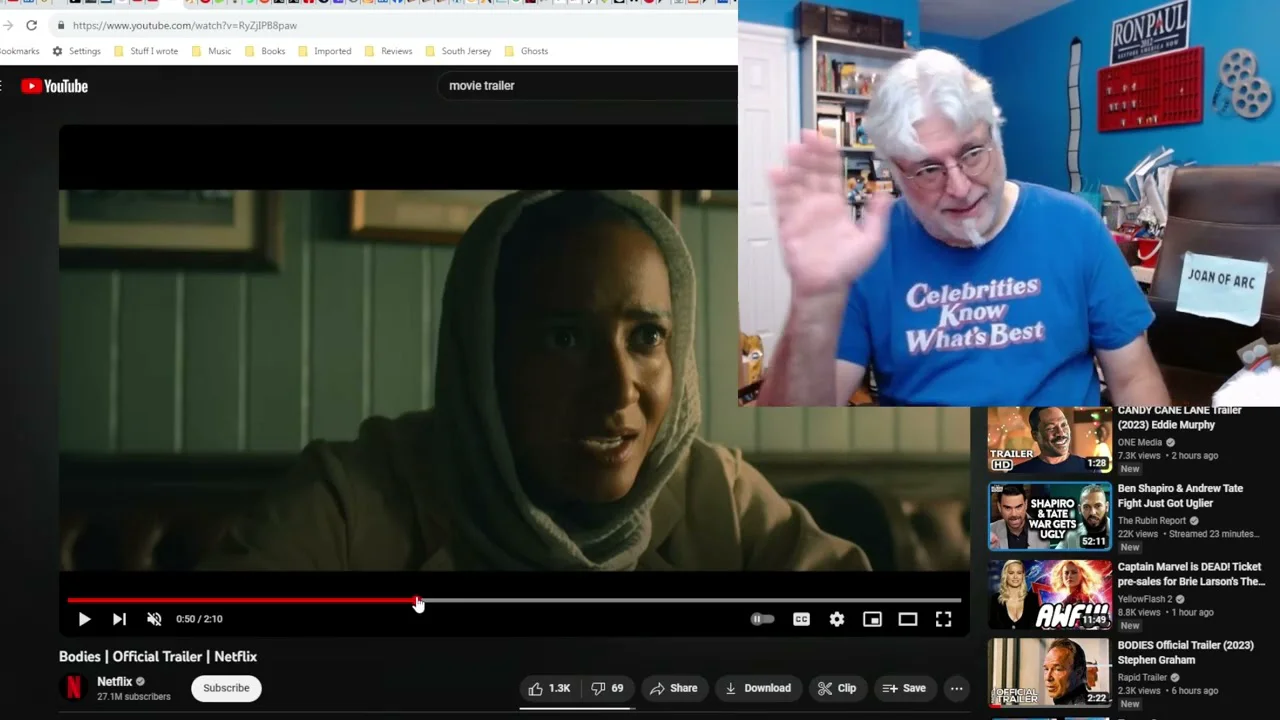1280x720 pixels.
Task: Unmute the video volume icon
Action: pos(154,619)
